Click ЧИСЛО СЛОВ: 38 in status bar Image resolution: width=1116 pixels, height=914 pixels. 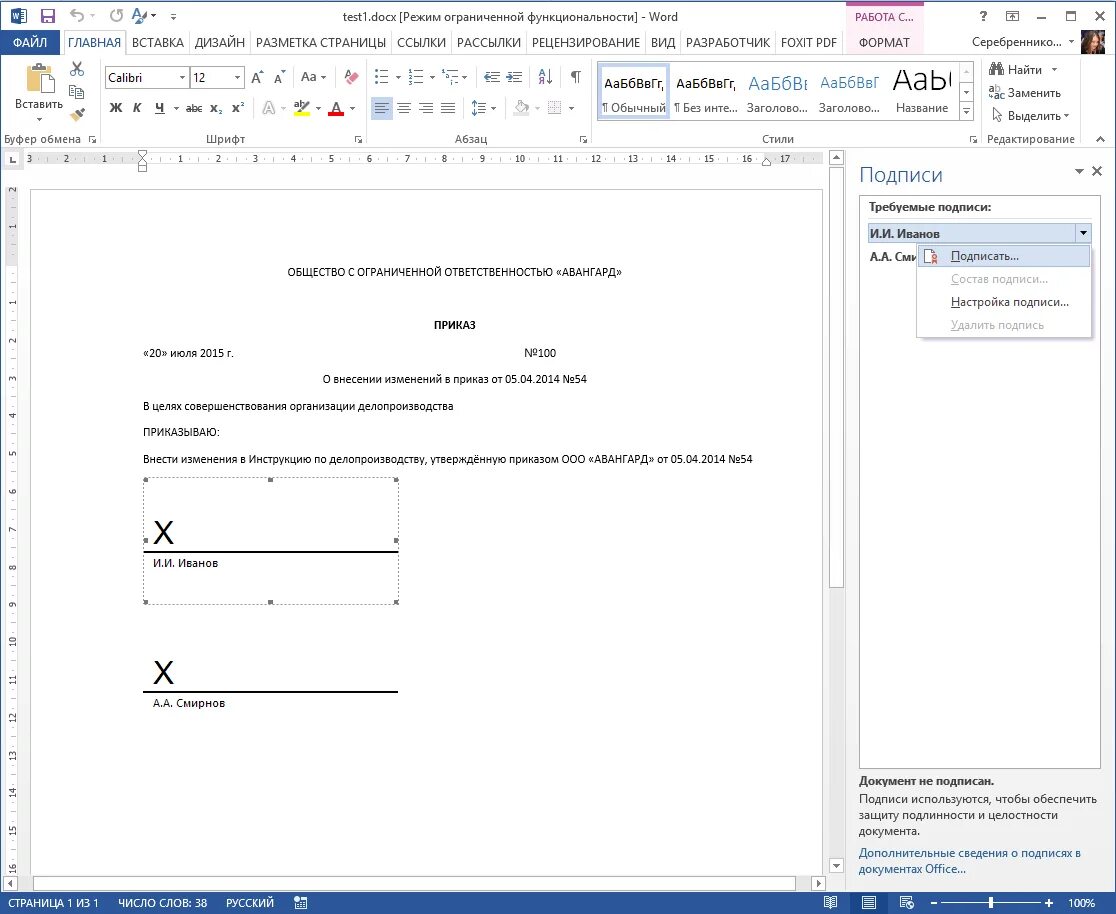click(x=162, y=903)
